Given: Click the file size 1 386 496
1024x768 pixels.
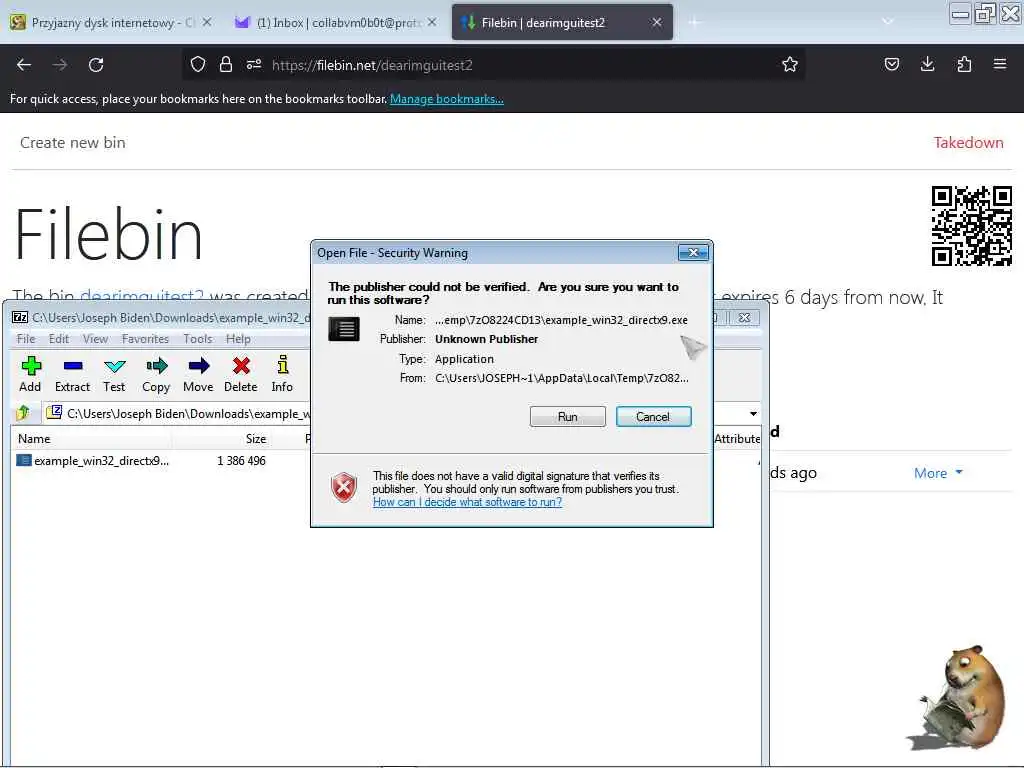Looking at the screenshot, I should 241,460.
